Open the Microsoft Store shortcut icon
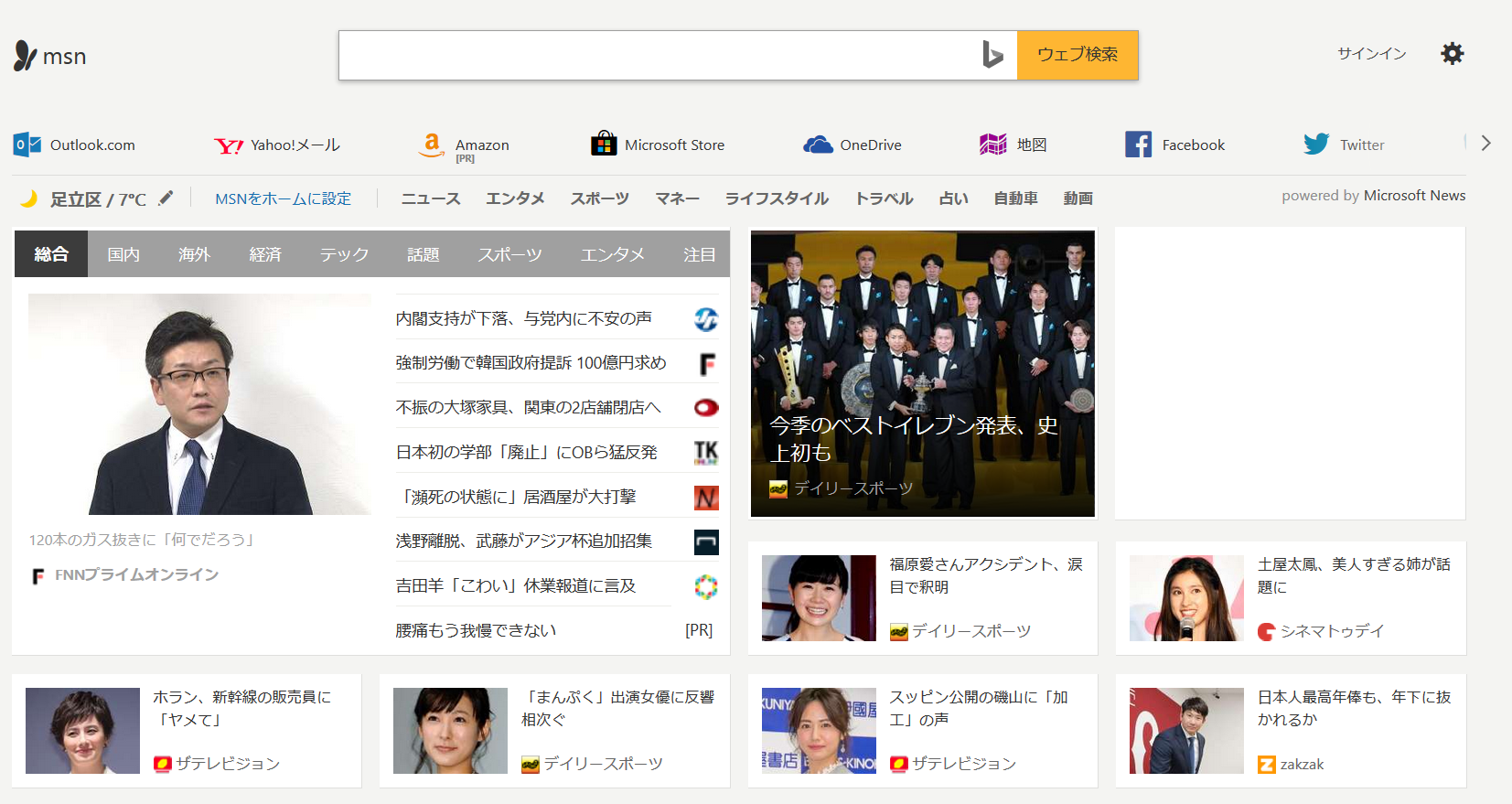The height and width of the screenshot is (804, 1512). (x=604, y=145)
